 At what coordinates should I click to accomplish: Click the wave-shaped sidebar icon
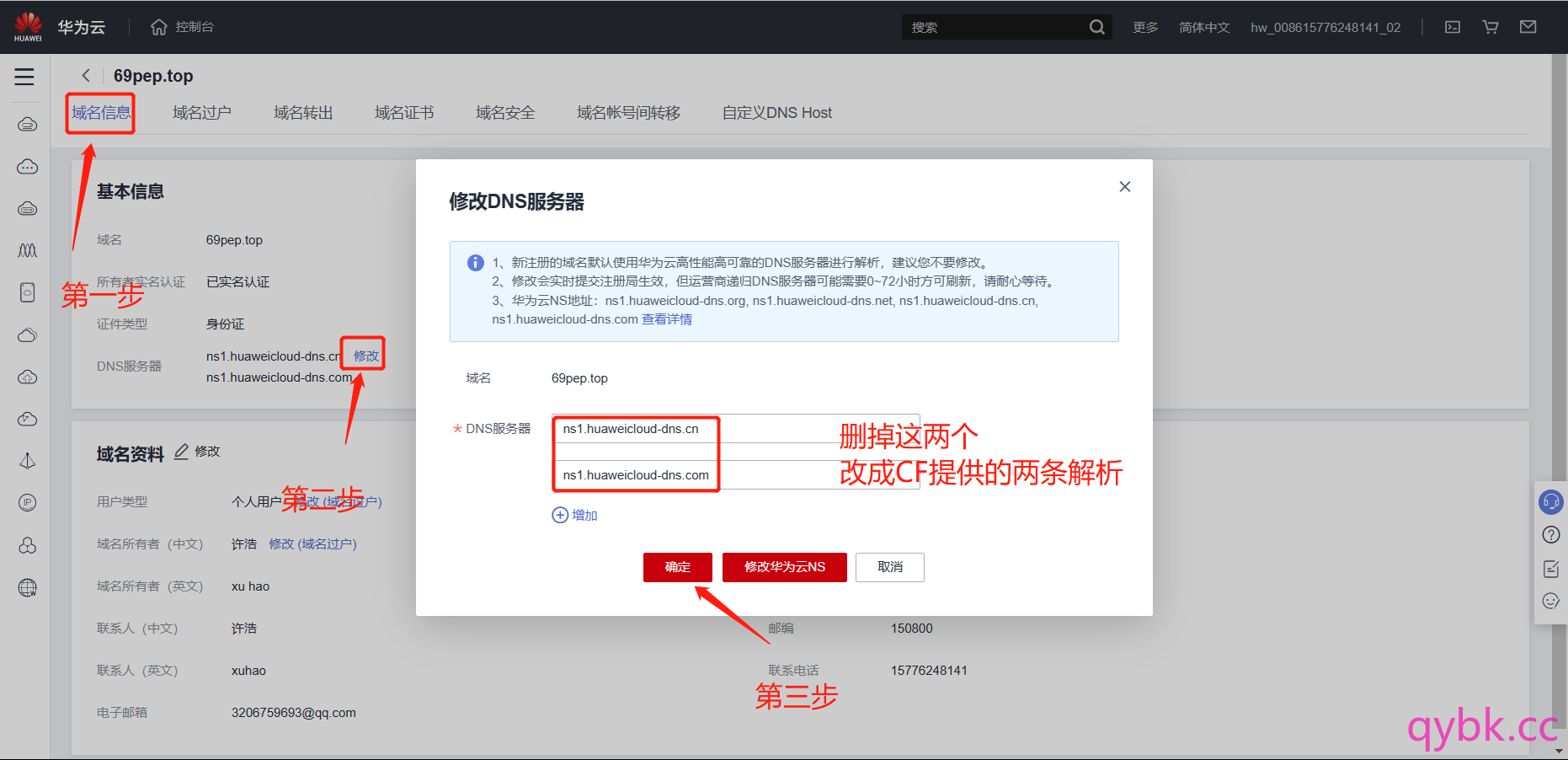[28, 250]
